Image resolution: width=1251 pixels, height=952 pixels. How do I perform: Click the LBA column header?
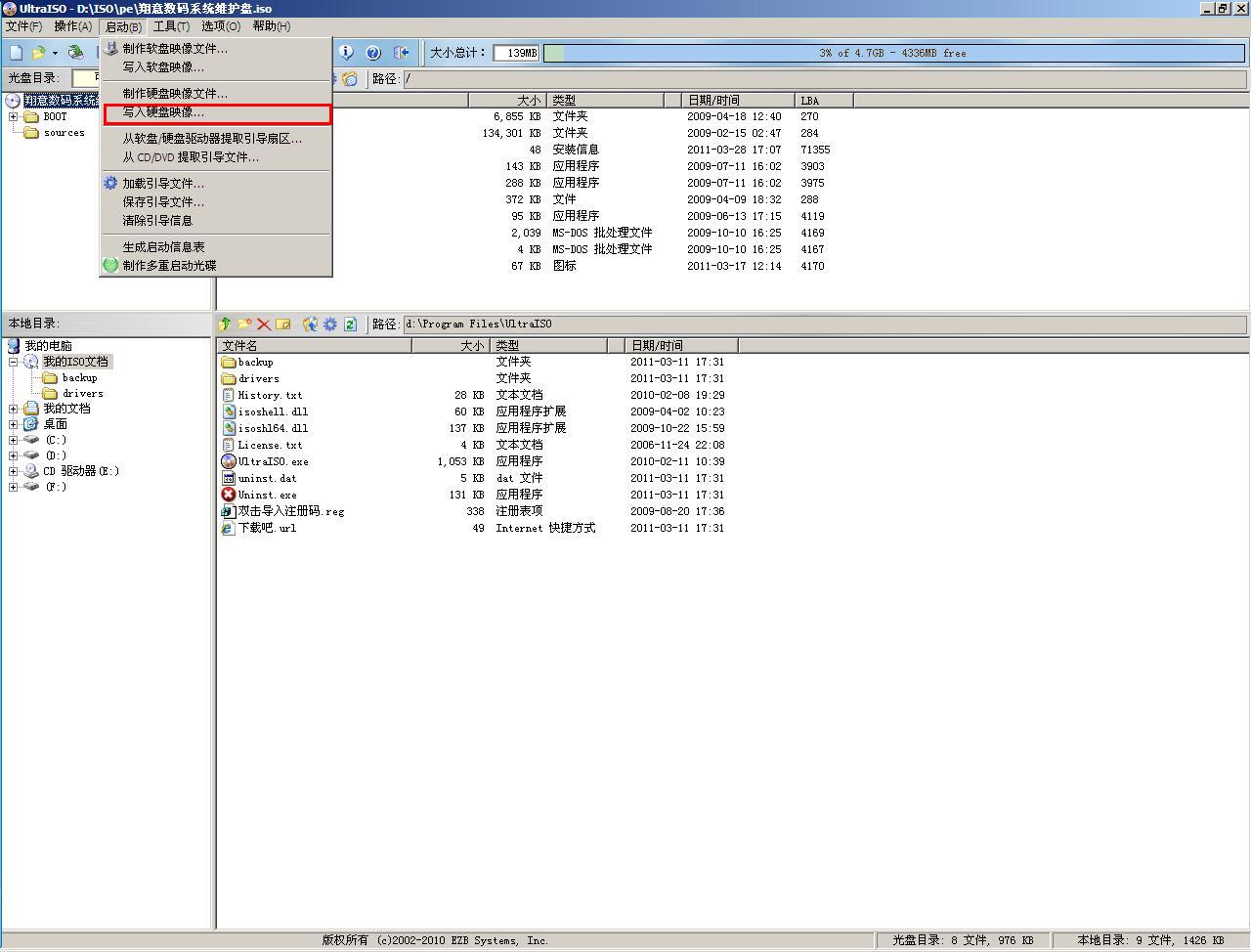[x=824, y=100]
